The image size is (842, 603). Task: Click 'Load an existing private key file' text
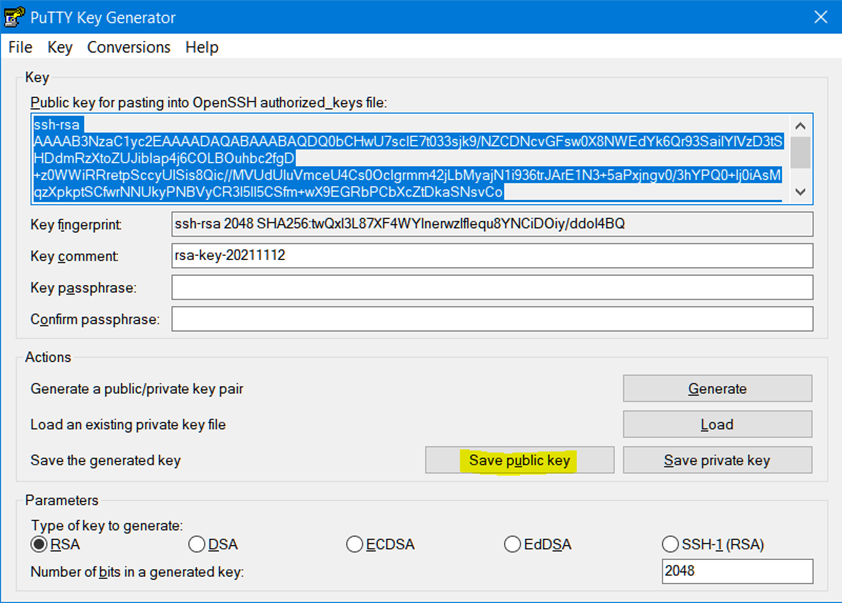[128, 425]
